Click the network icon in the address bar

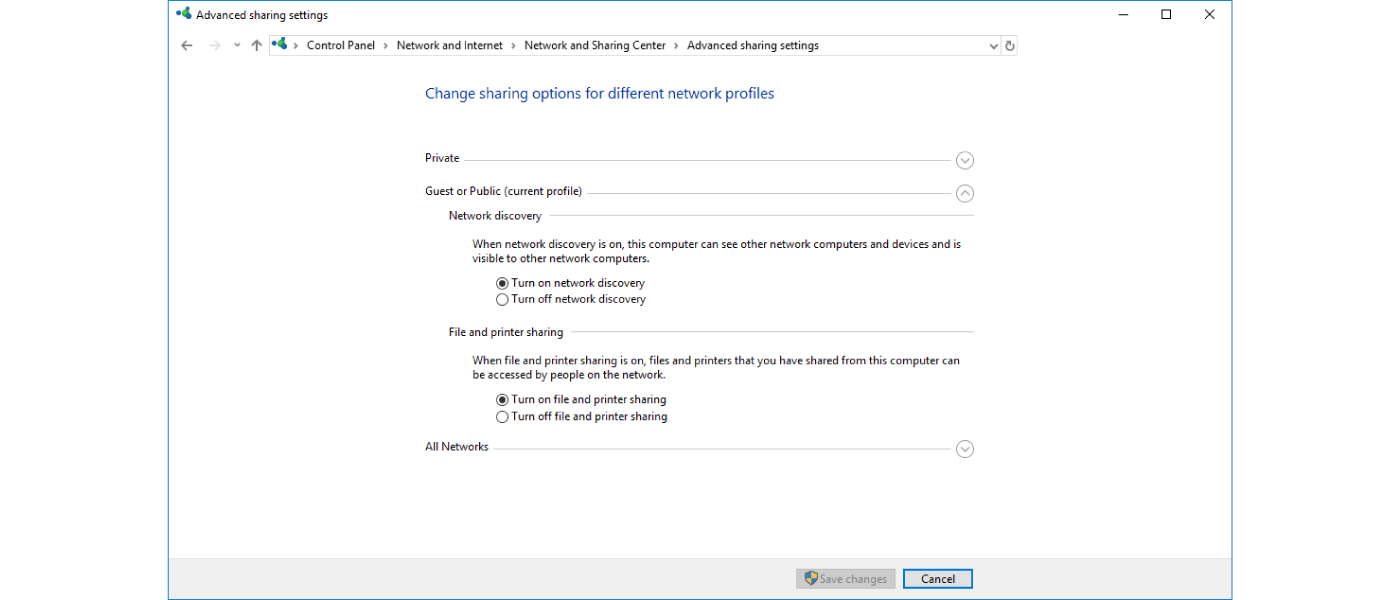tap(279, 45)
